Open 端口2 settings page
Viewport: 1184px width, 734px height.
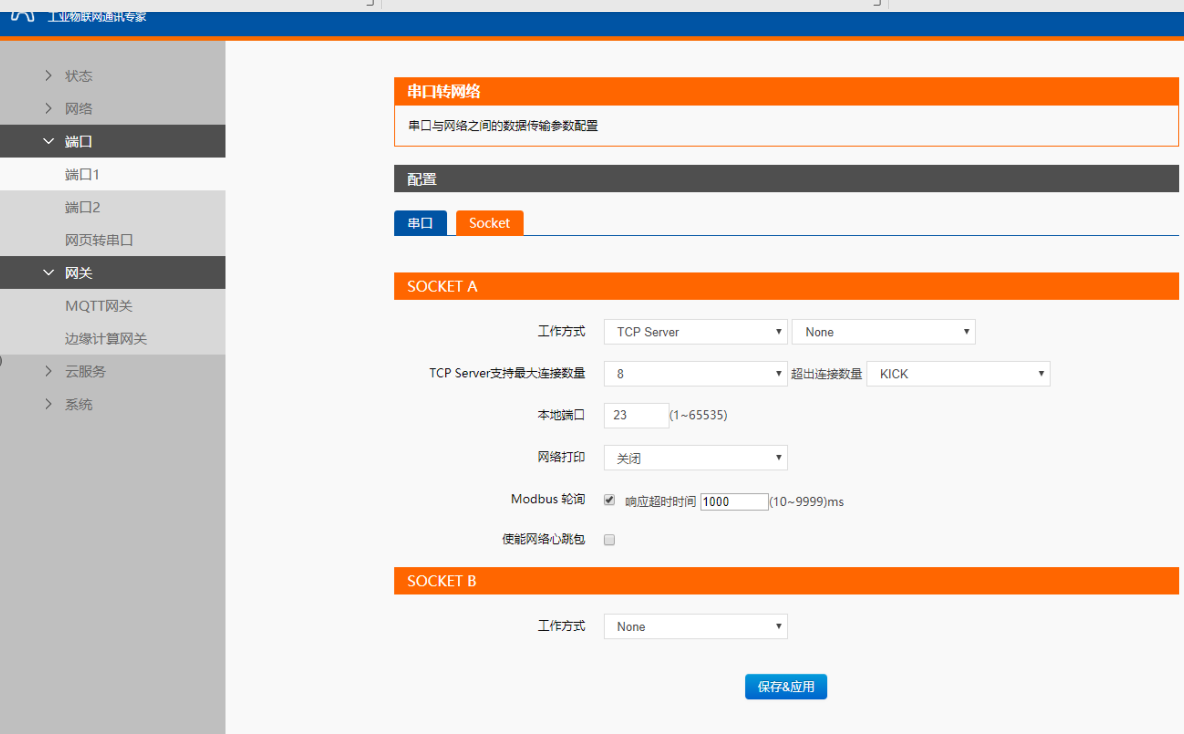coord(82,208)
